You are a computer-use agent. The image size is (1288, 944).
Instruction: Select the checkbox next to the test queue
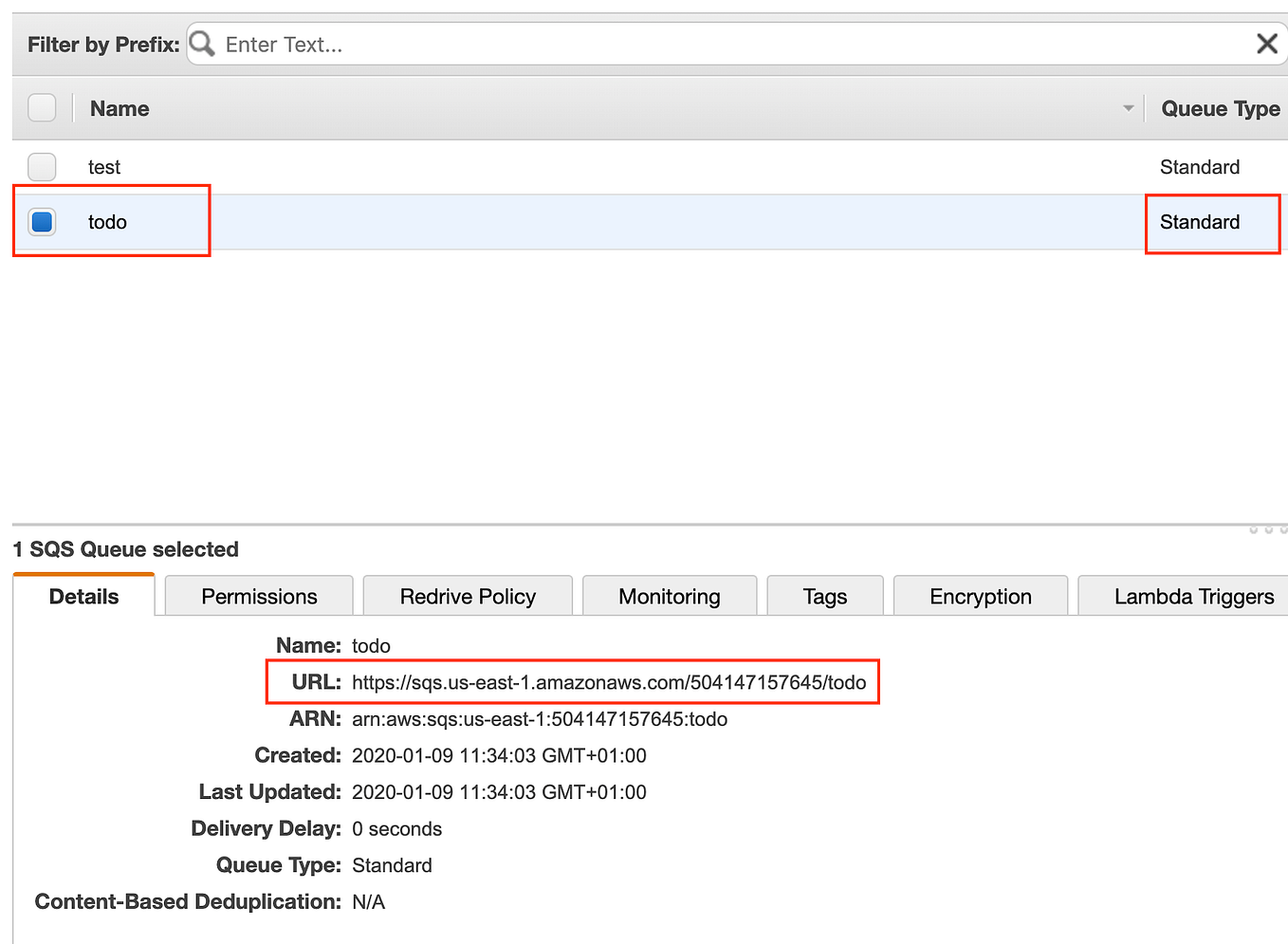(x=42, y=166)
